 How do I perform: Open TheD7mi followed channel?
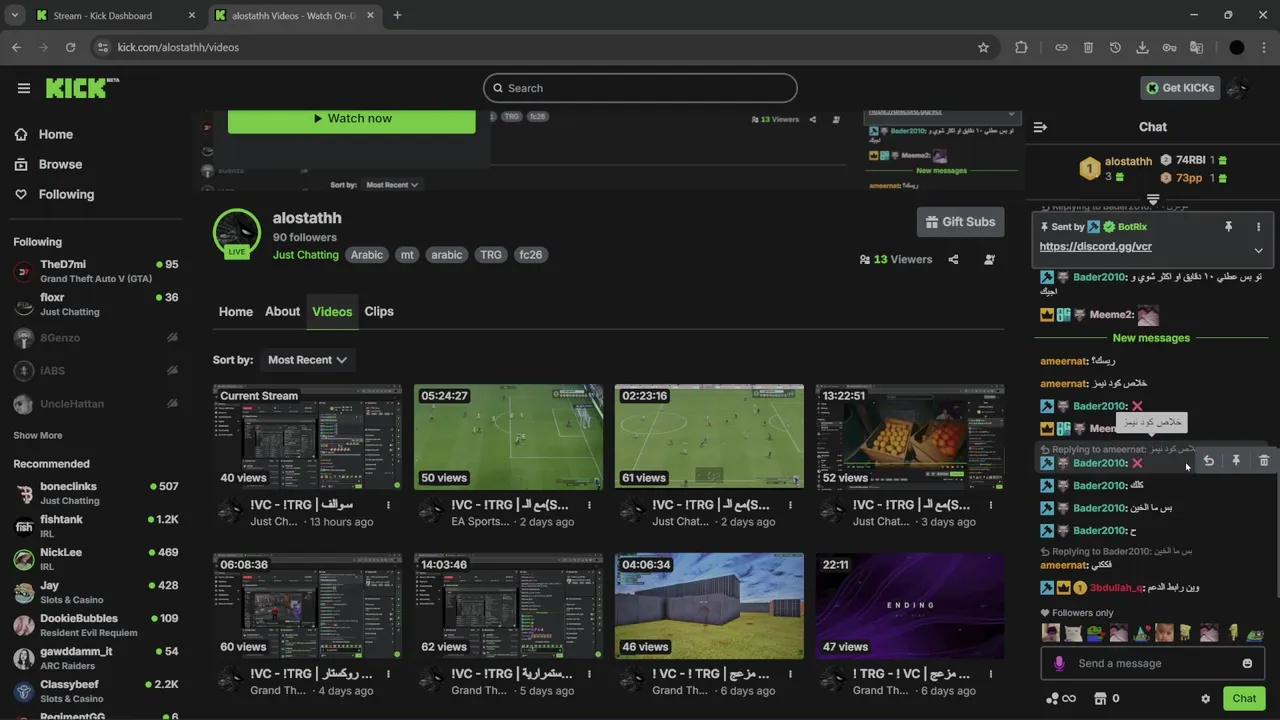[x=95, y=271]
